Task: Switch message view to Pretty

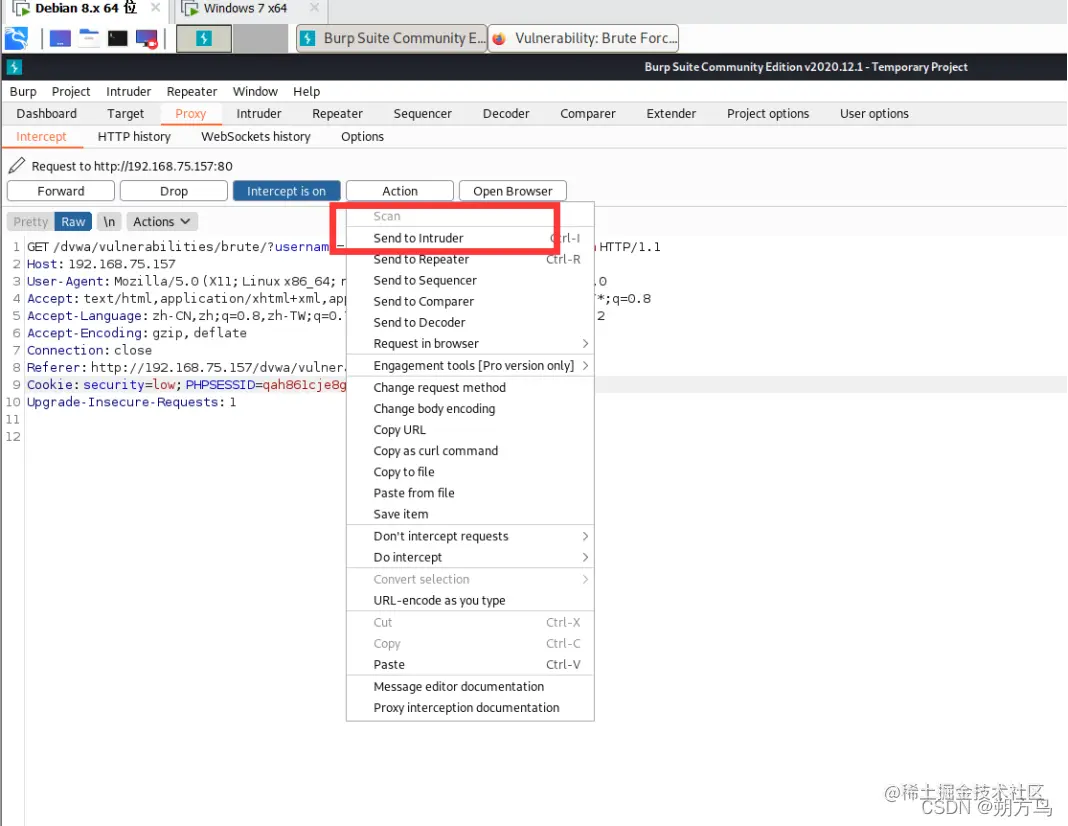Action: click(x=31, y=222)
